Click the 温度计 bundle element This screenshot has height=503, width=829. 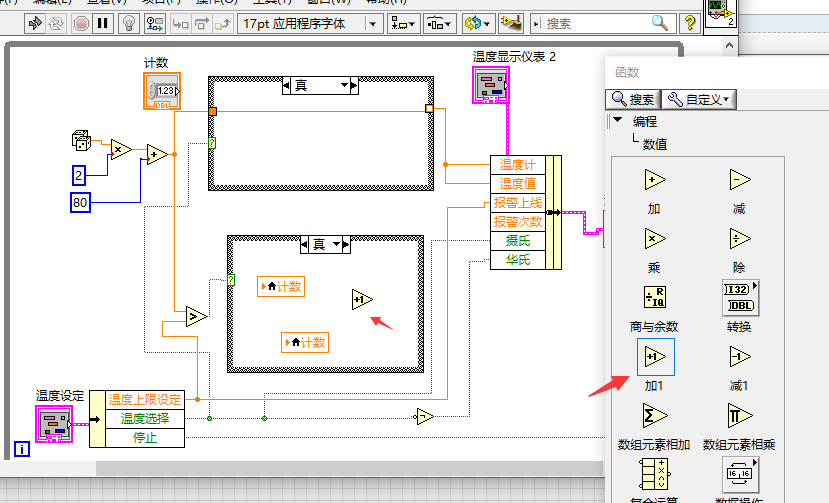(x=518, y=165)
